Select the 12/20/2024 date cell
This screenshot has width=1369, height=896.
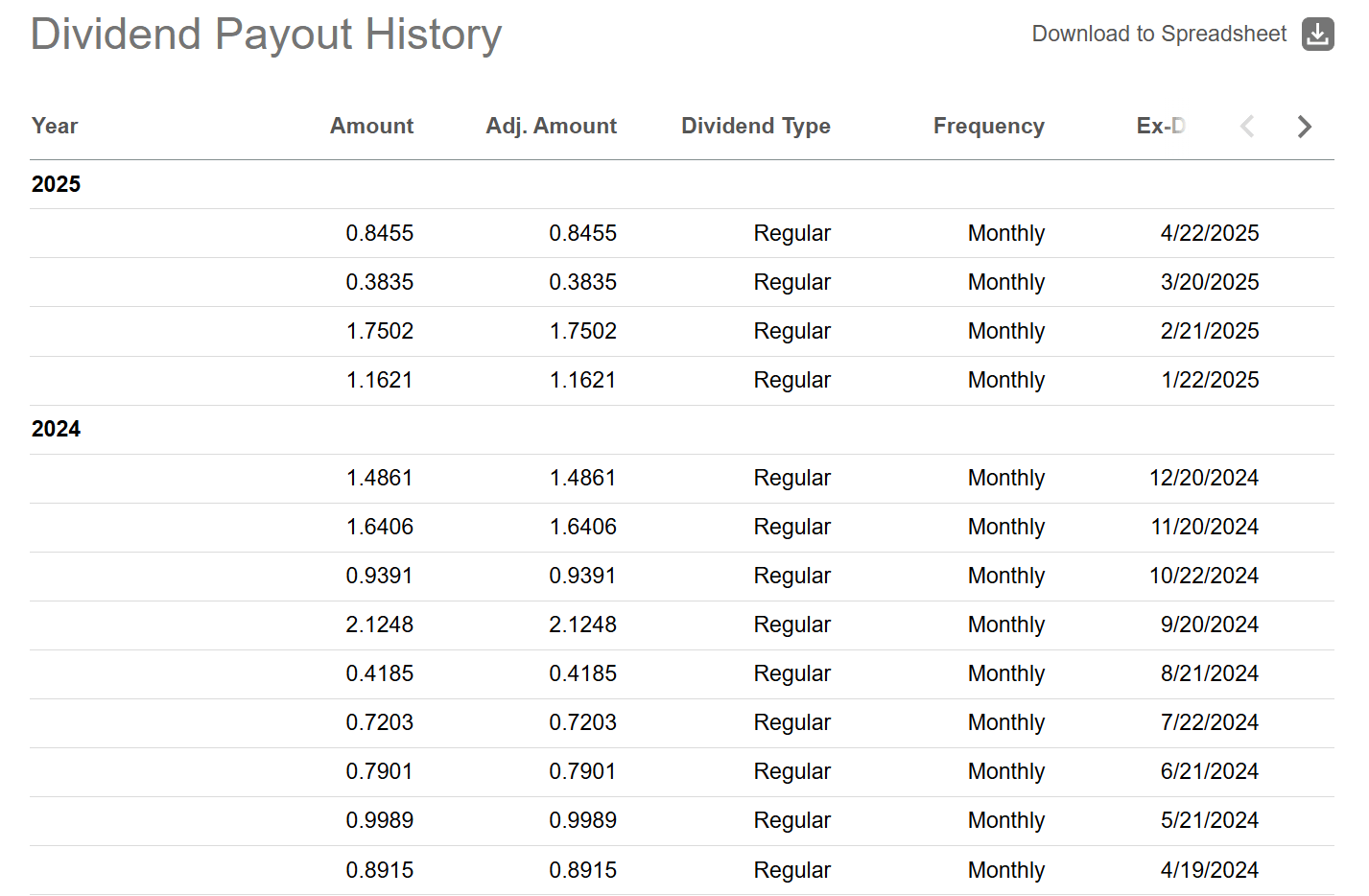1203,478
